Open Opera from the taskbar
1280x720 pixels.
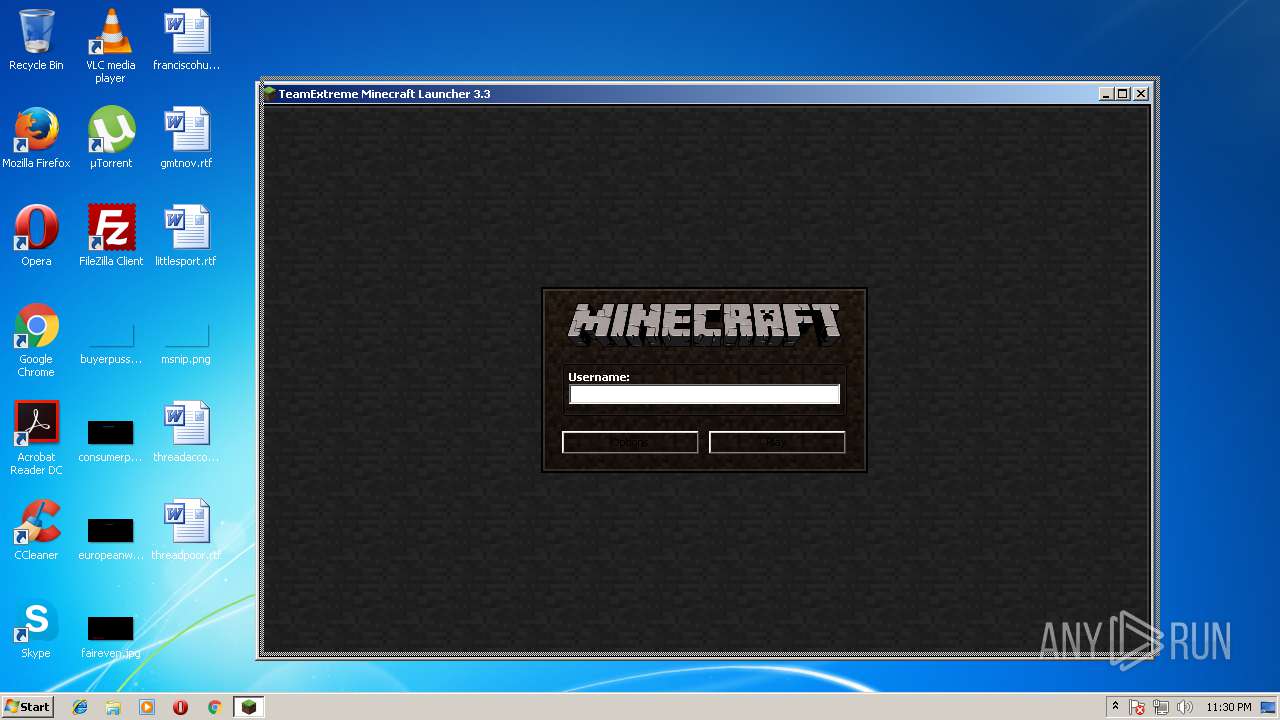coord(180,707)
